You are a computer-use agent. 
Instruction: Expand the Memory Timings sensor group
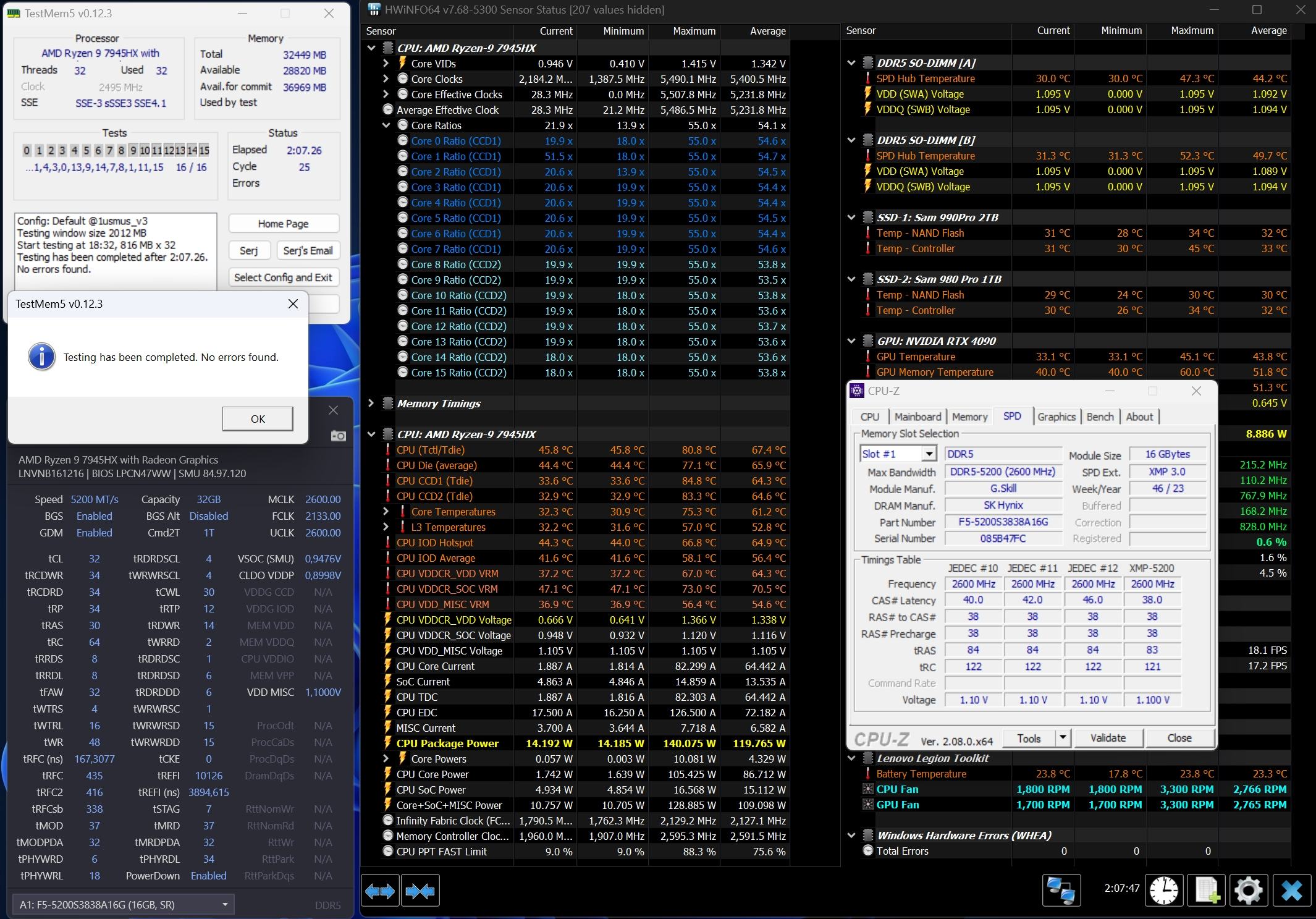tap(371, 403)
